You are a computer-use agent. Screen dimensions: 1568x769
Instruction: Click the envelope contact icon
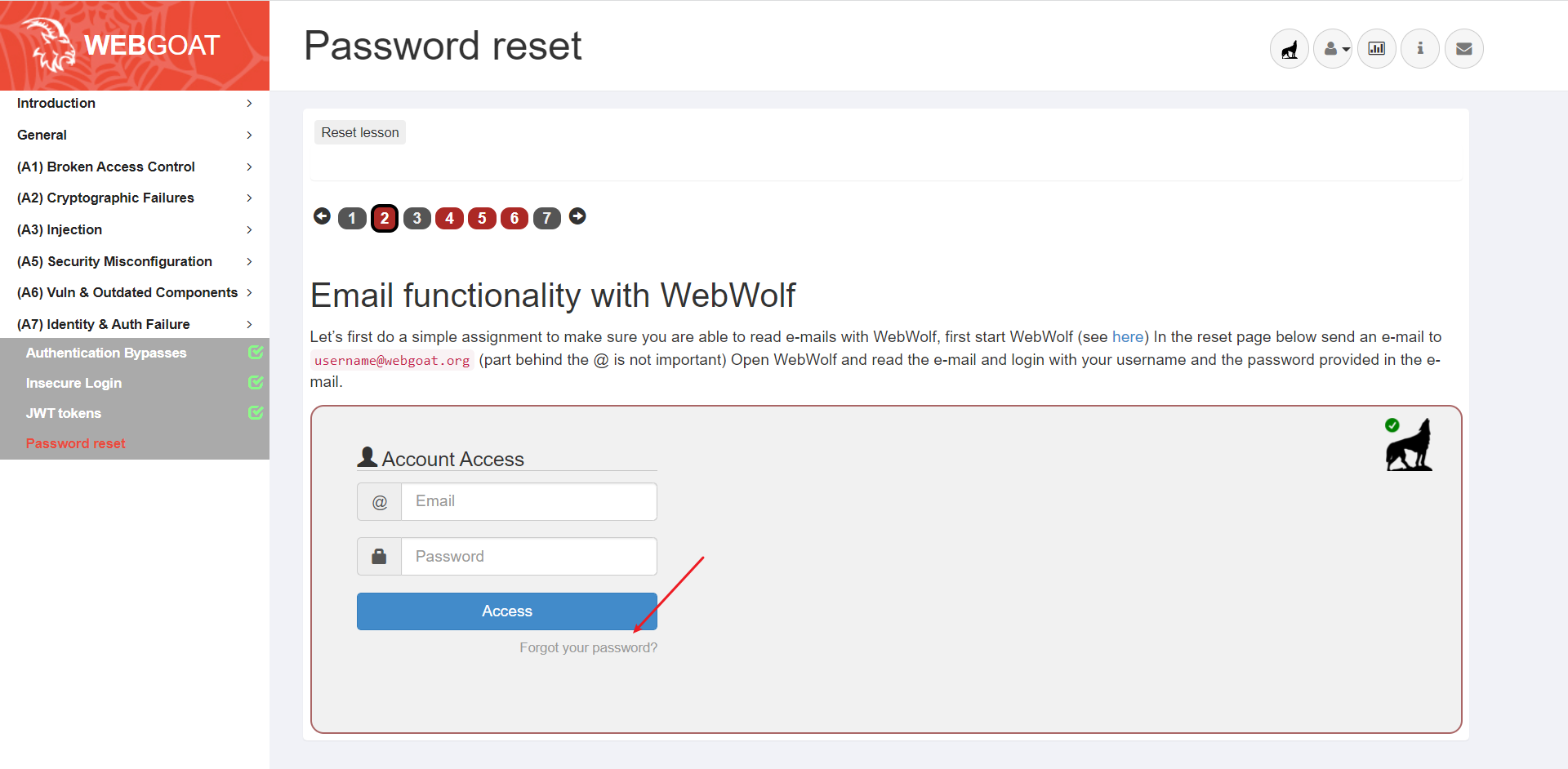point(1464,49)
